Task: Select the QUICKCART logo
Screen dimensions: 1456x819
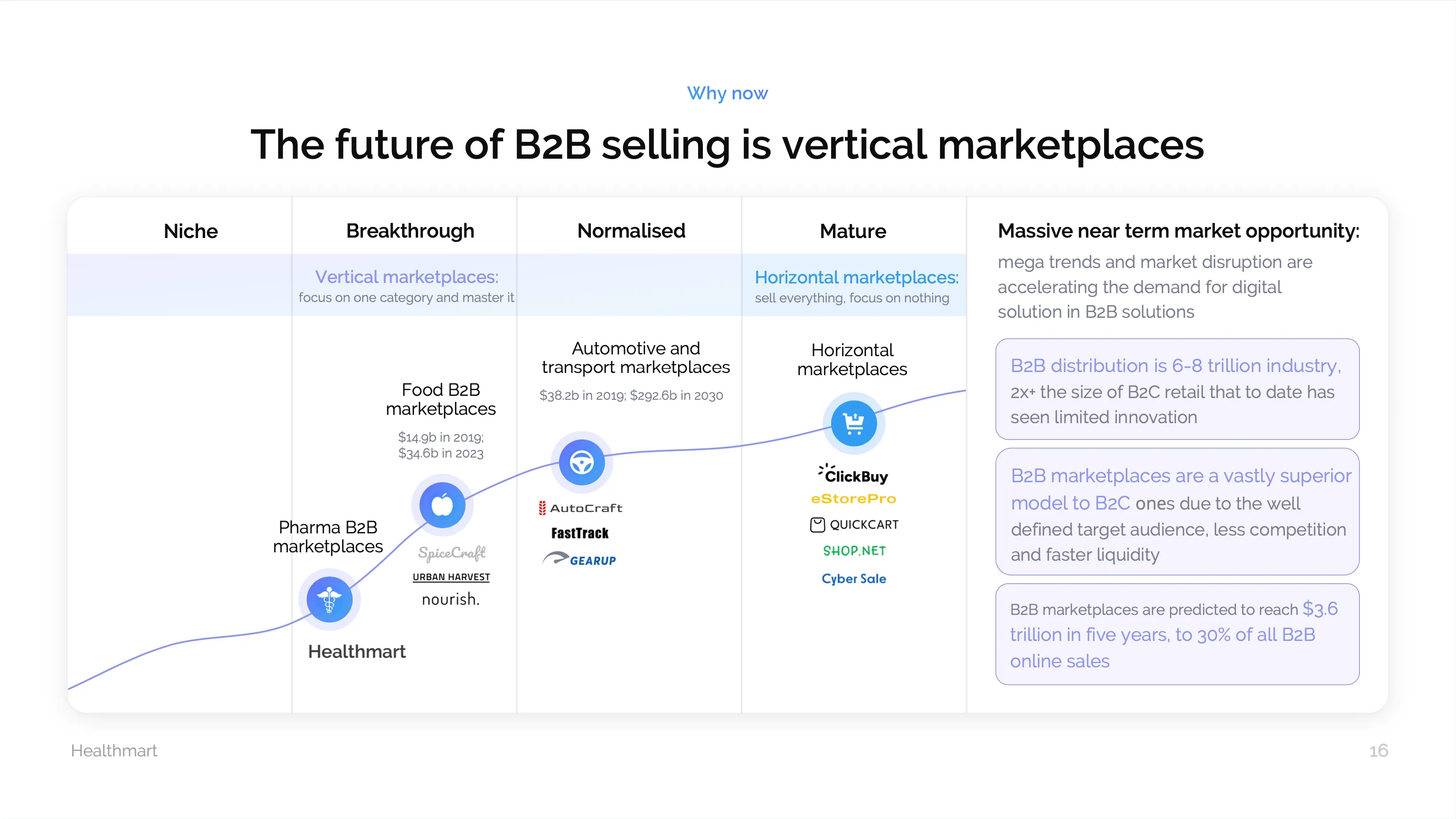Action: click(854, 525)
